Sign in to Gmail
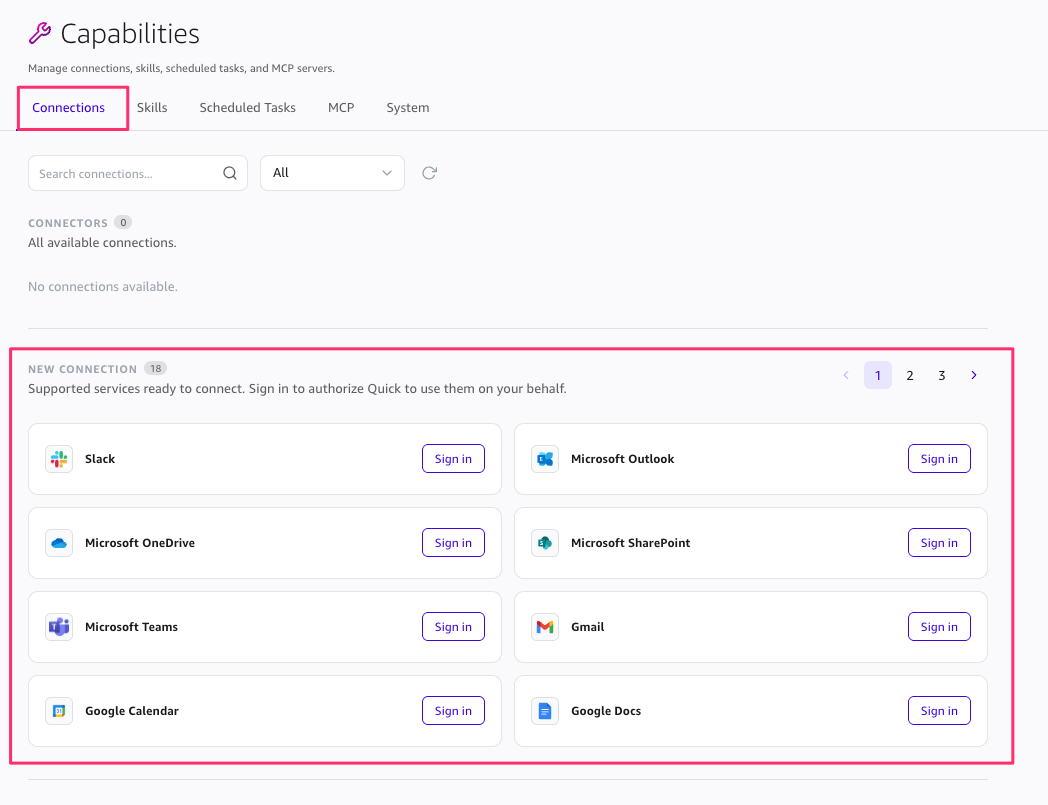Viewport: 1048px width, 805px height. 939,626
